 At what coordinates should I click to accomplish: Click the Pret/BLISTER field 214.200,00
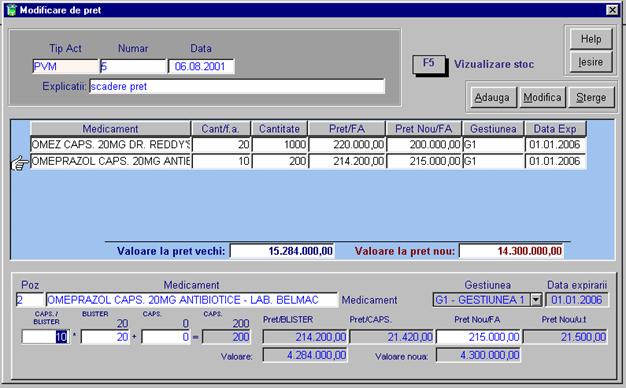(x=305, y=337)
